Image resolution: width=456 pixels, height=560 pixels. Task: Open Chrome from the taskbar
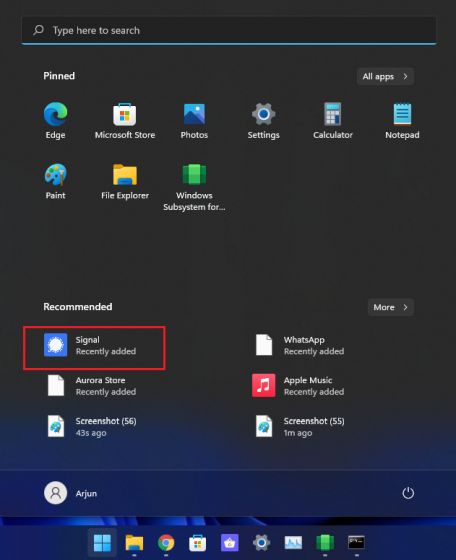166,543
